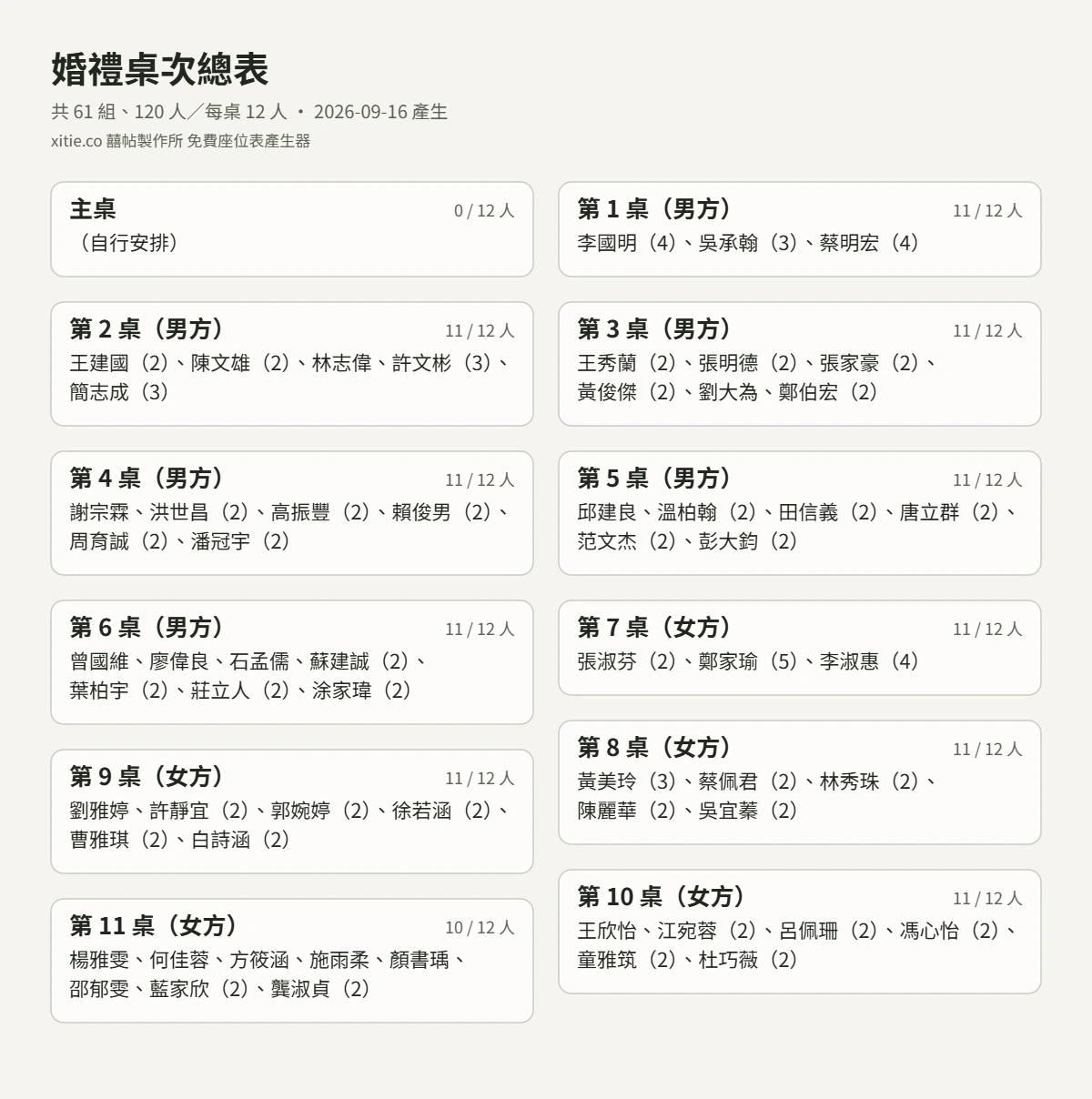Click the guest line starting 邱建良
The height and width of the screenshot is (1099, 1092).
coord(797,512)
